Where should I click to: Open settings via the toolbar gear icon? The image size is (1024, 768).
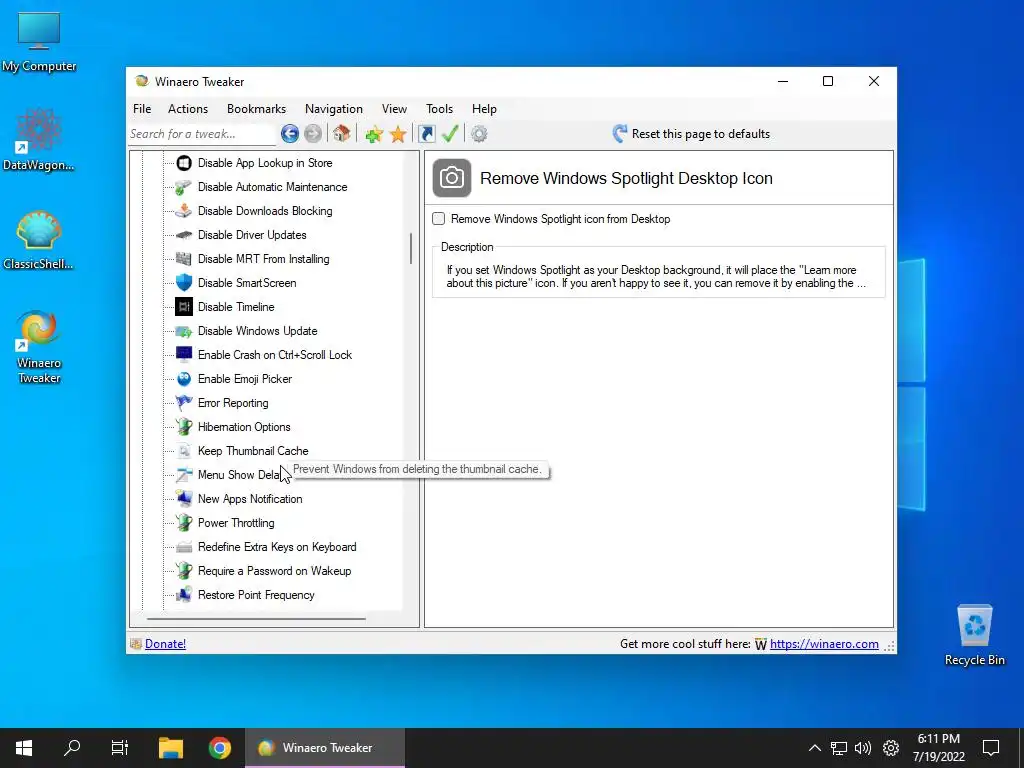point(479,134)
